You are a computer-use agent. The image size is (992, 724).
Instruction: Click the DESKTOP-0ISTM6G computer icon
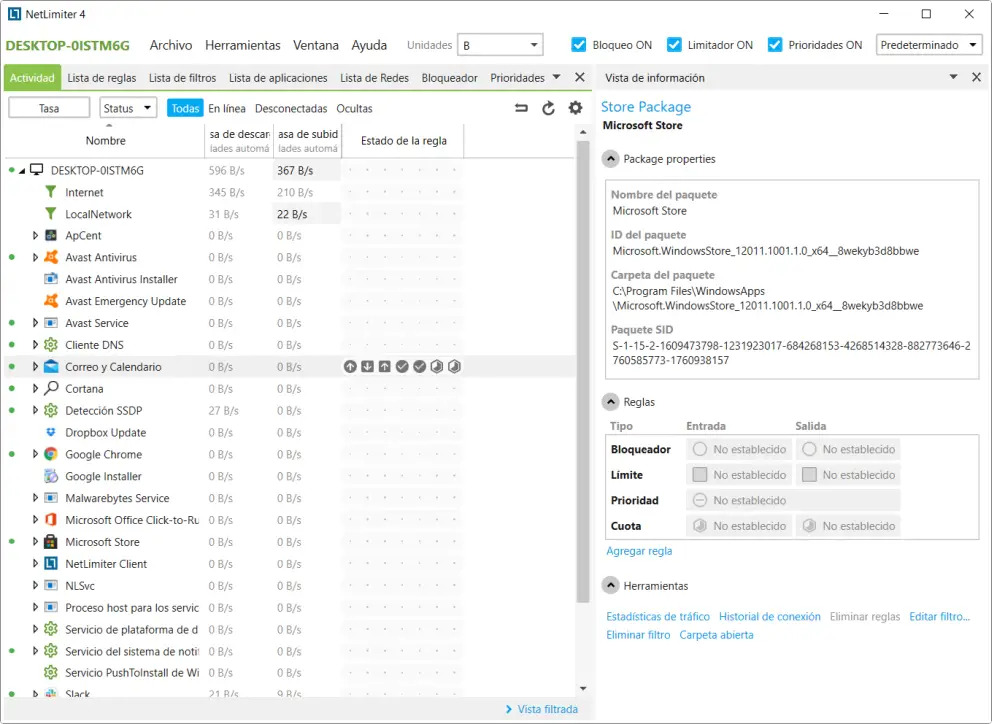pyautogui.click(x=37, y=170)
